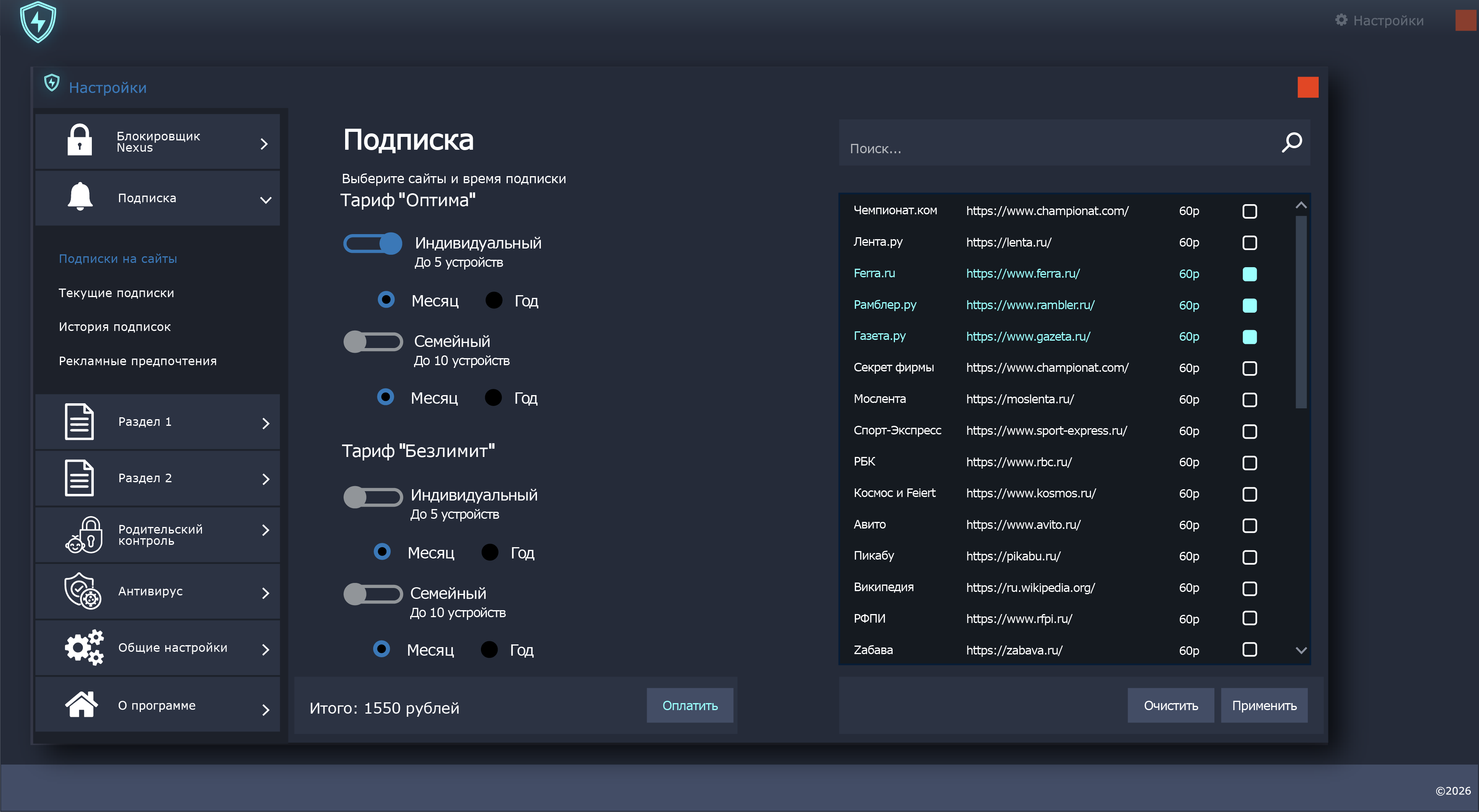This screenshot has height=812, width=1479.
Task: Click the parental control lock icon
Action: point(84,534)
